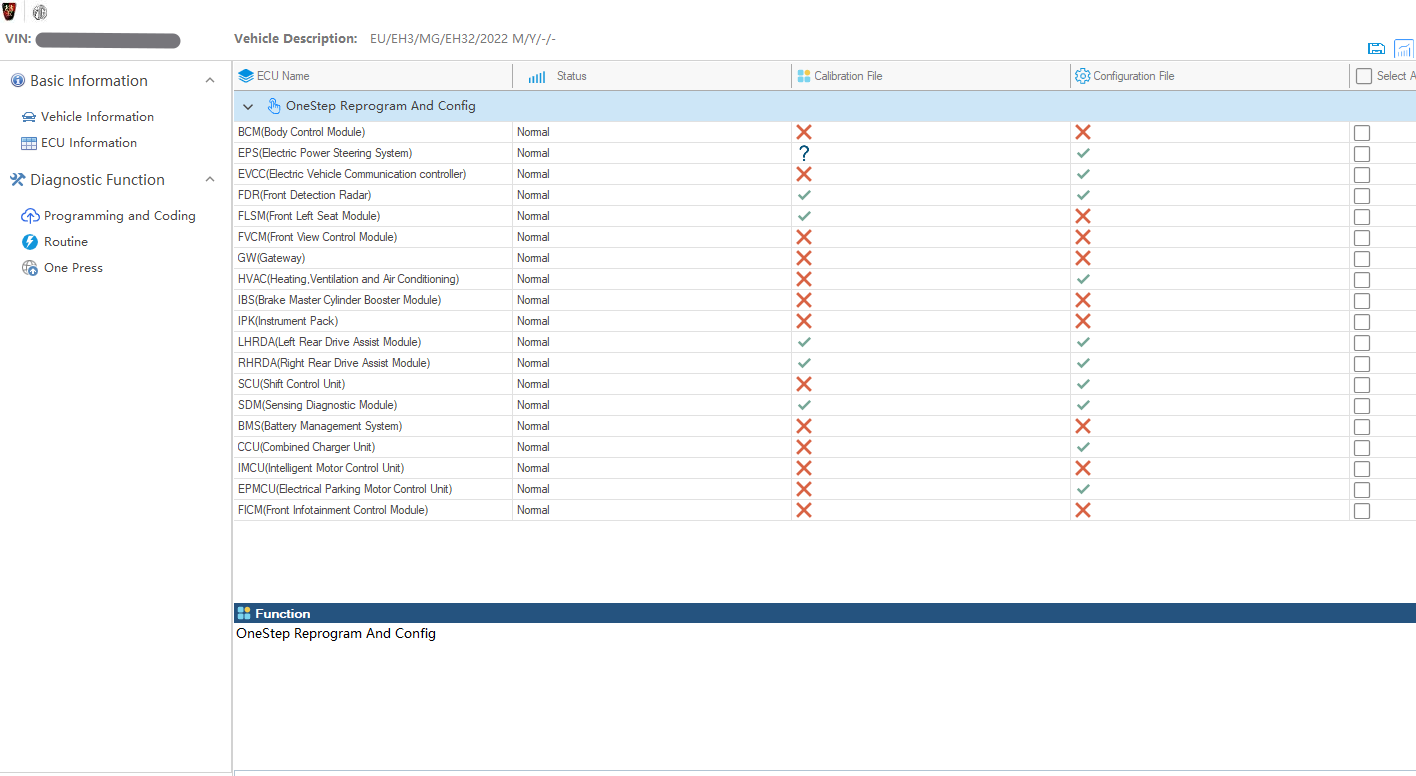Click the green check configuration icon for FDR
This screenshot has width=1416, height=776.
(x=1082, y=195)
